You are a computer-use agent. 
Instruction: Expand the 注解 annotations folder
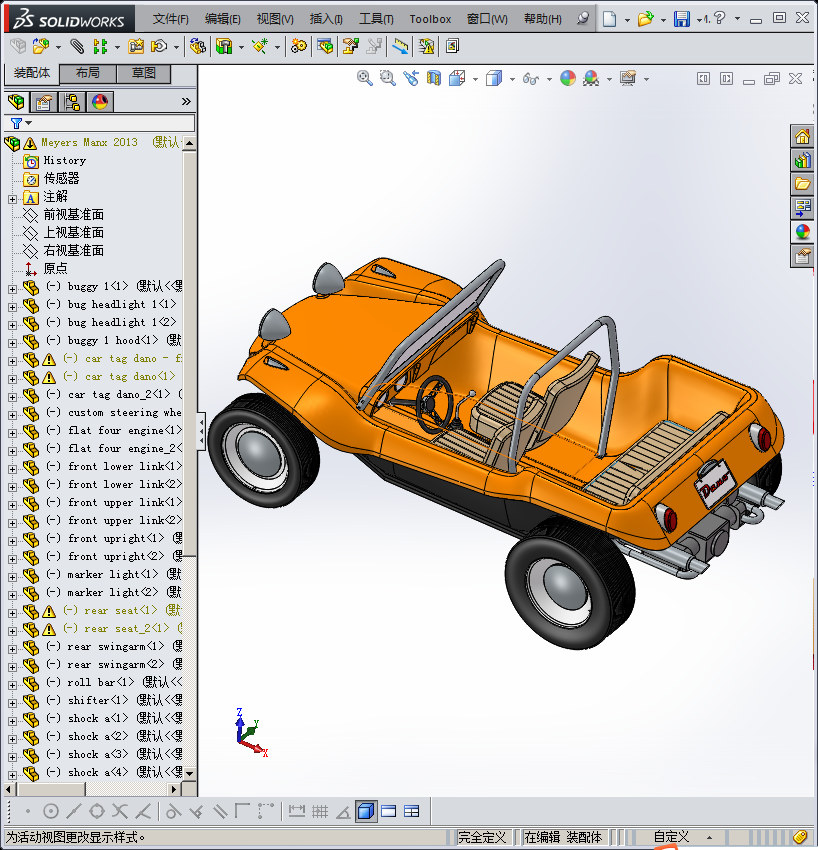[12, 197]
